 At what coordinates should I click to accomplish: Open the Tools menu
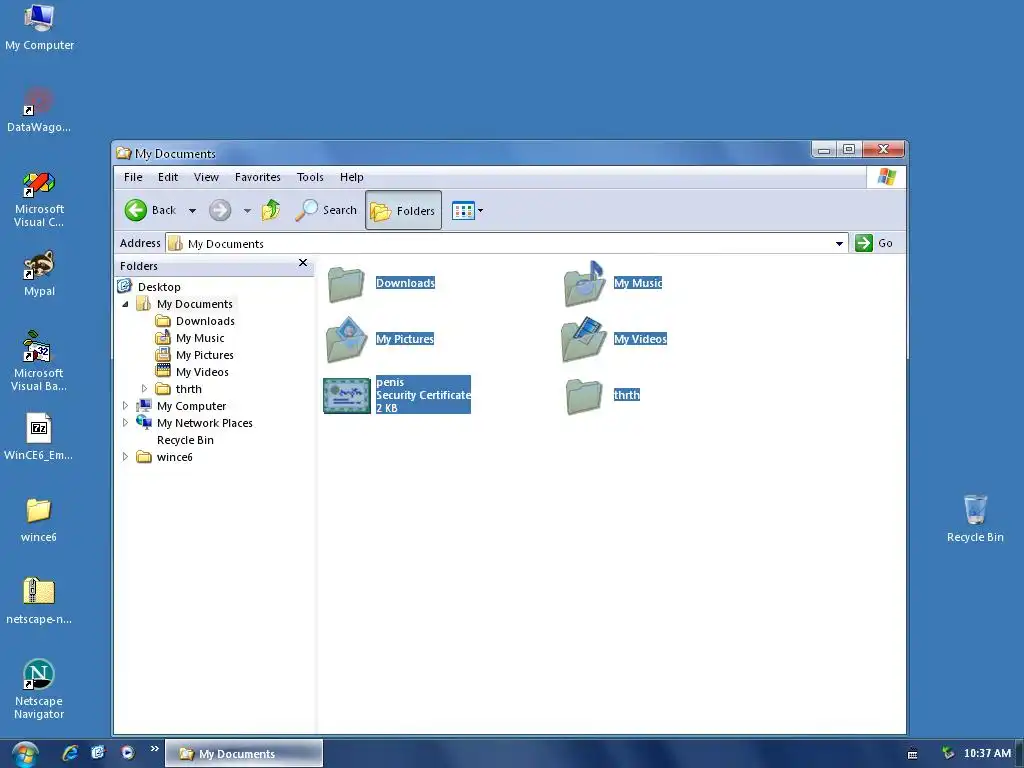coord(310,177)
